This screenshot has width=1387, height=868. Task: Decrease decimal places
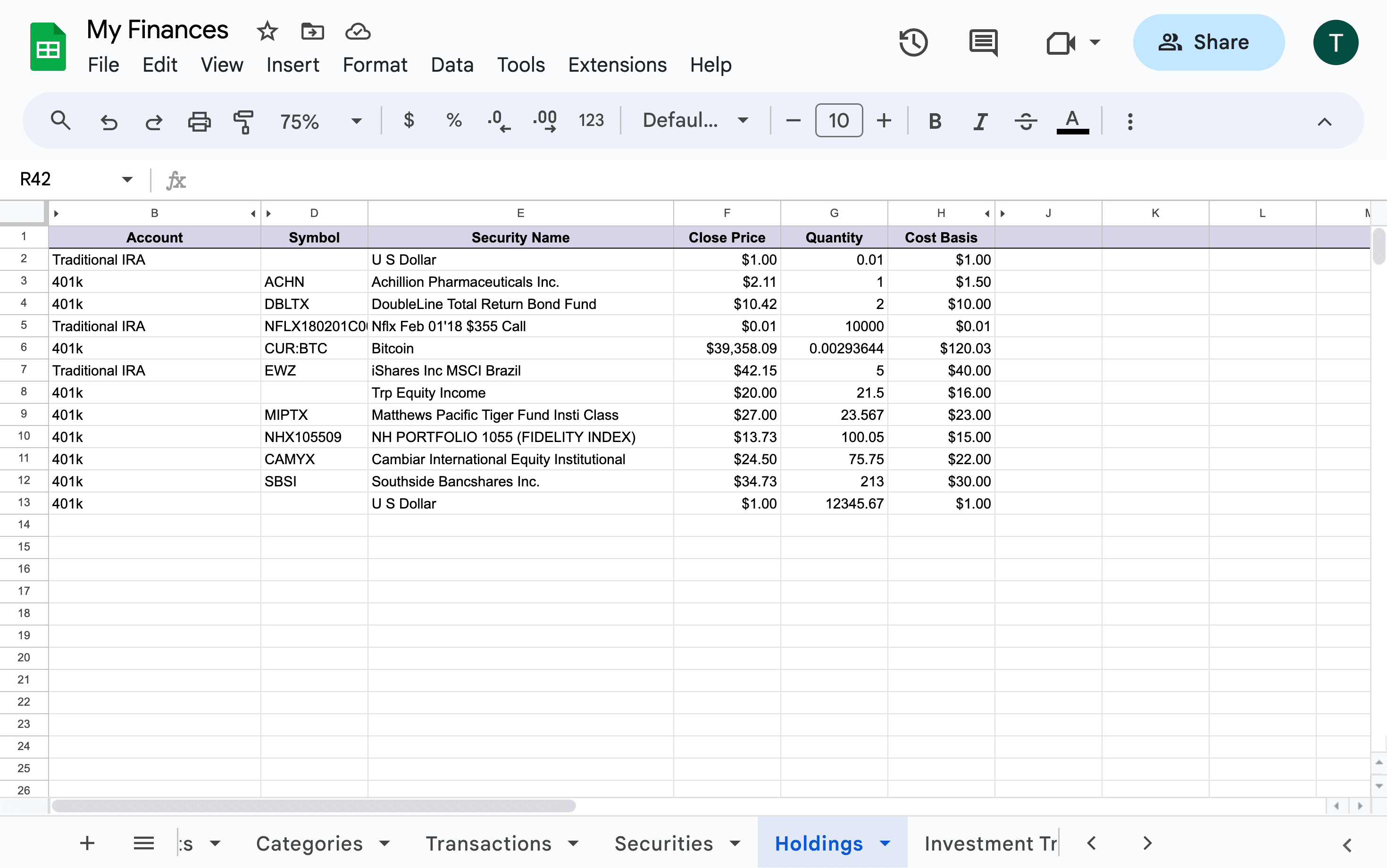tap(499, 121)
